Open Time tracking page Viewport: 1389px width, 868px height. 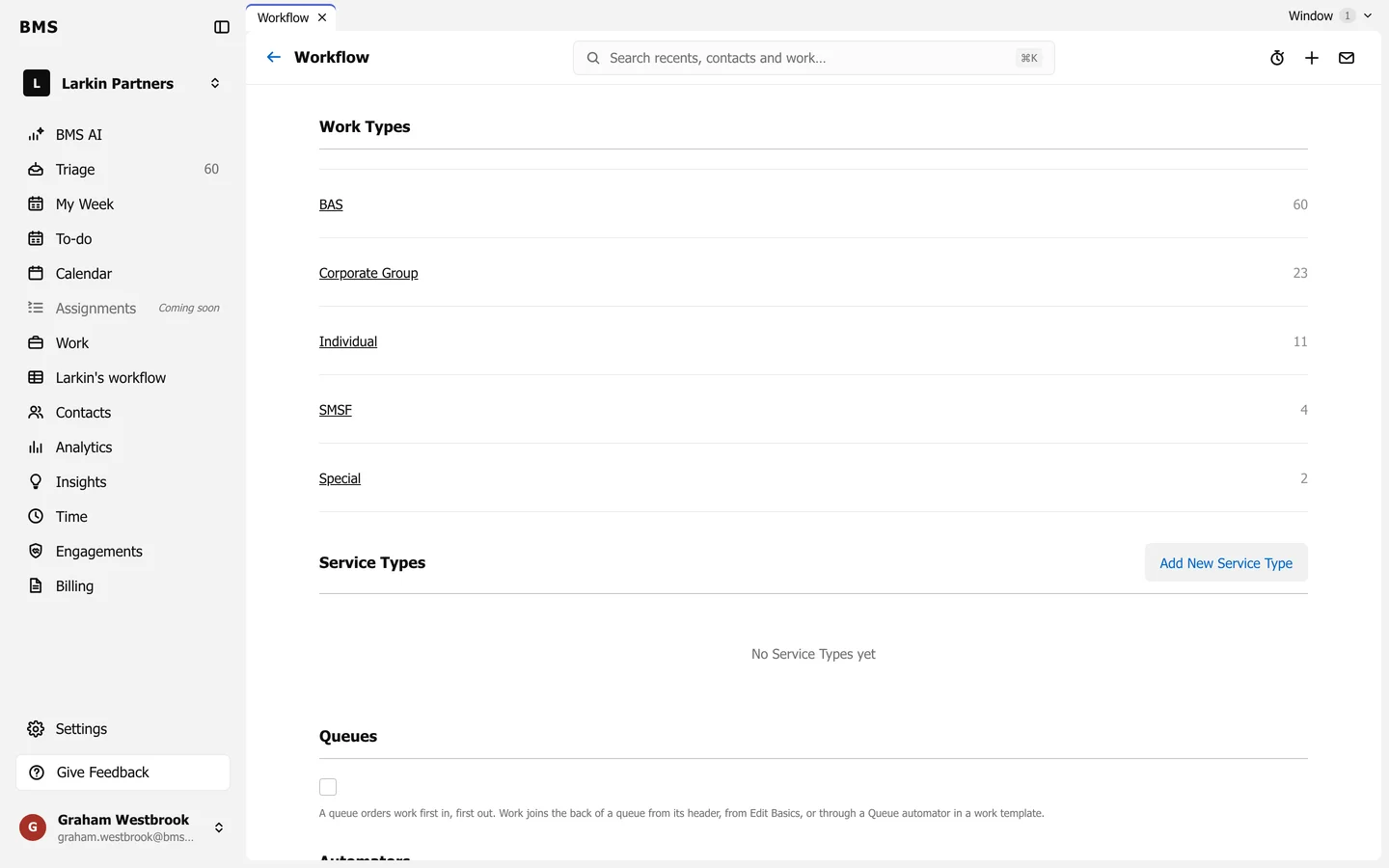coord(123,516)
